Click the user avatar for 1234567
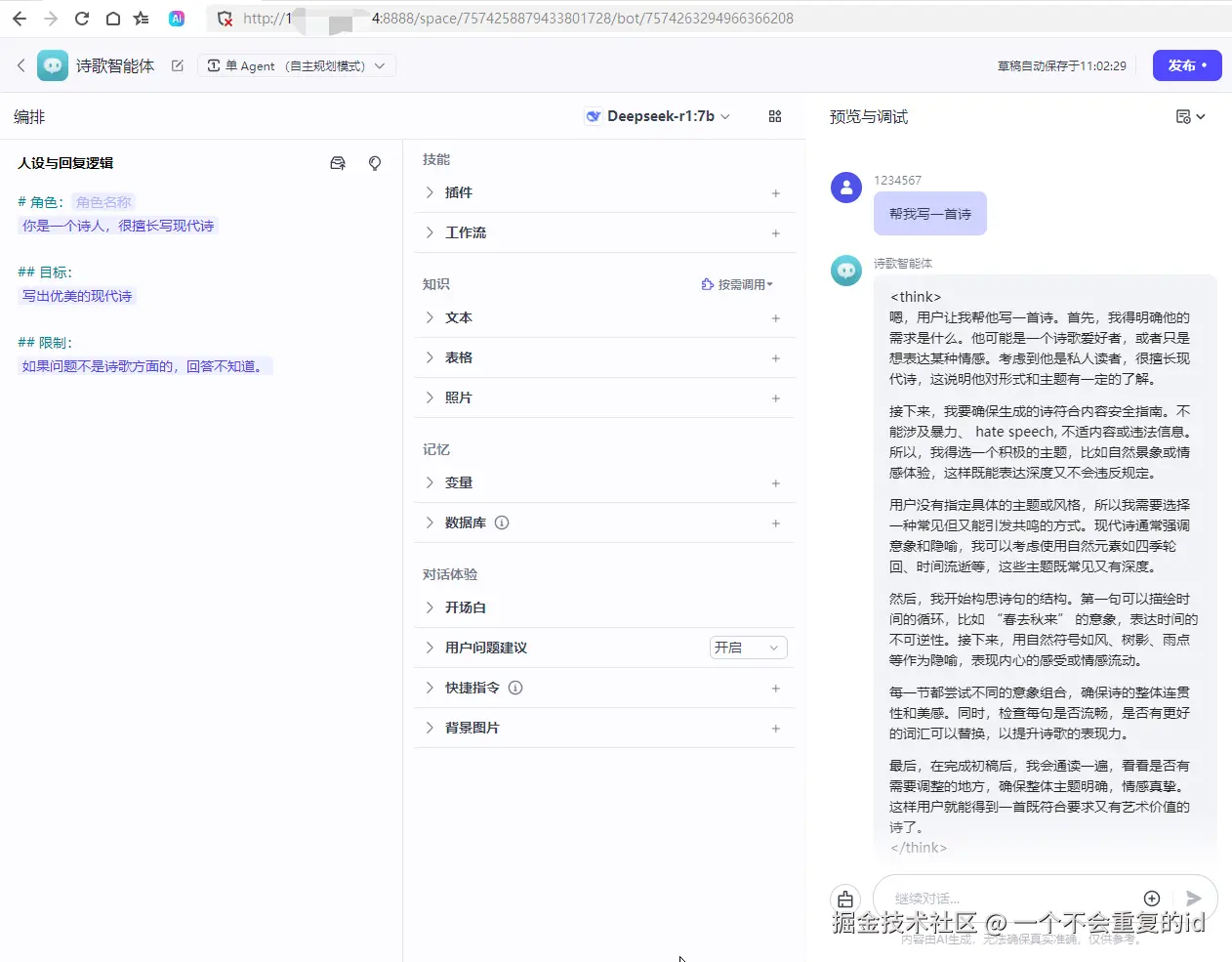 846,188
